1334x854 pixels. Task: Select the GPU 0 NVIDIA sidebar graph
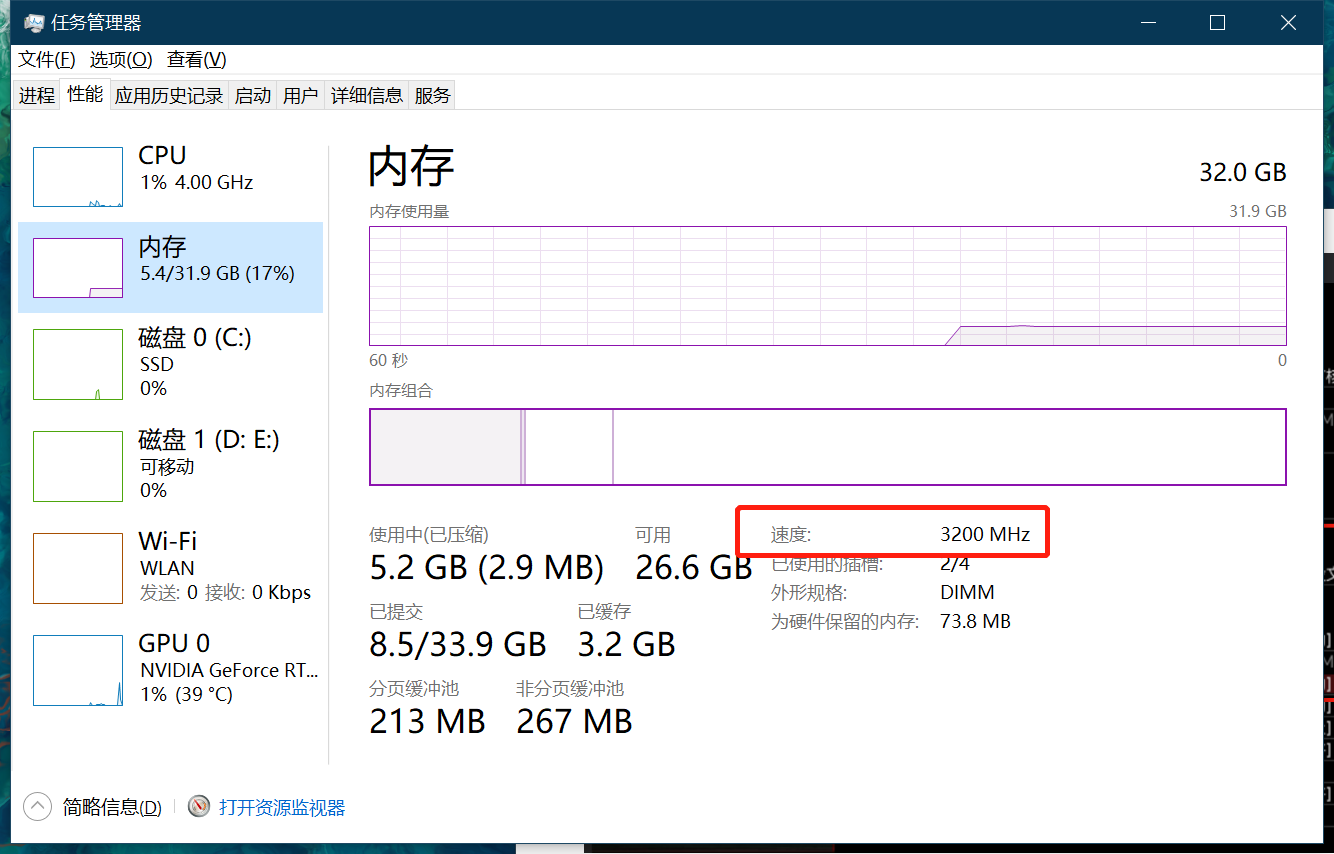[170, 668]
